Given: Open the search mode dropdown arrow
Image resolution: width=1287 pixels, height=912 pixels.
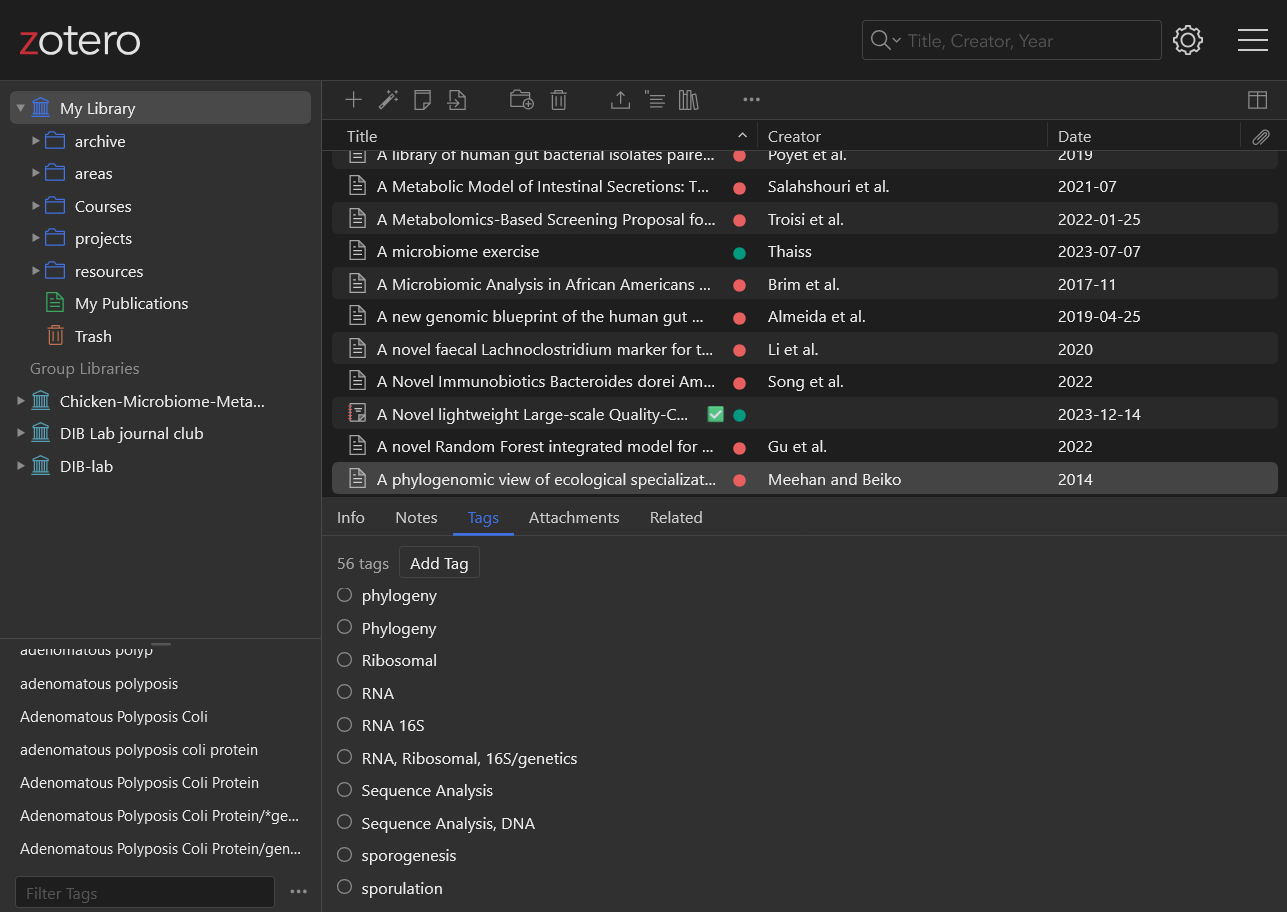Looking at the screenshot, I should click(x=896, y=41).
